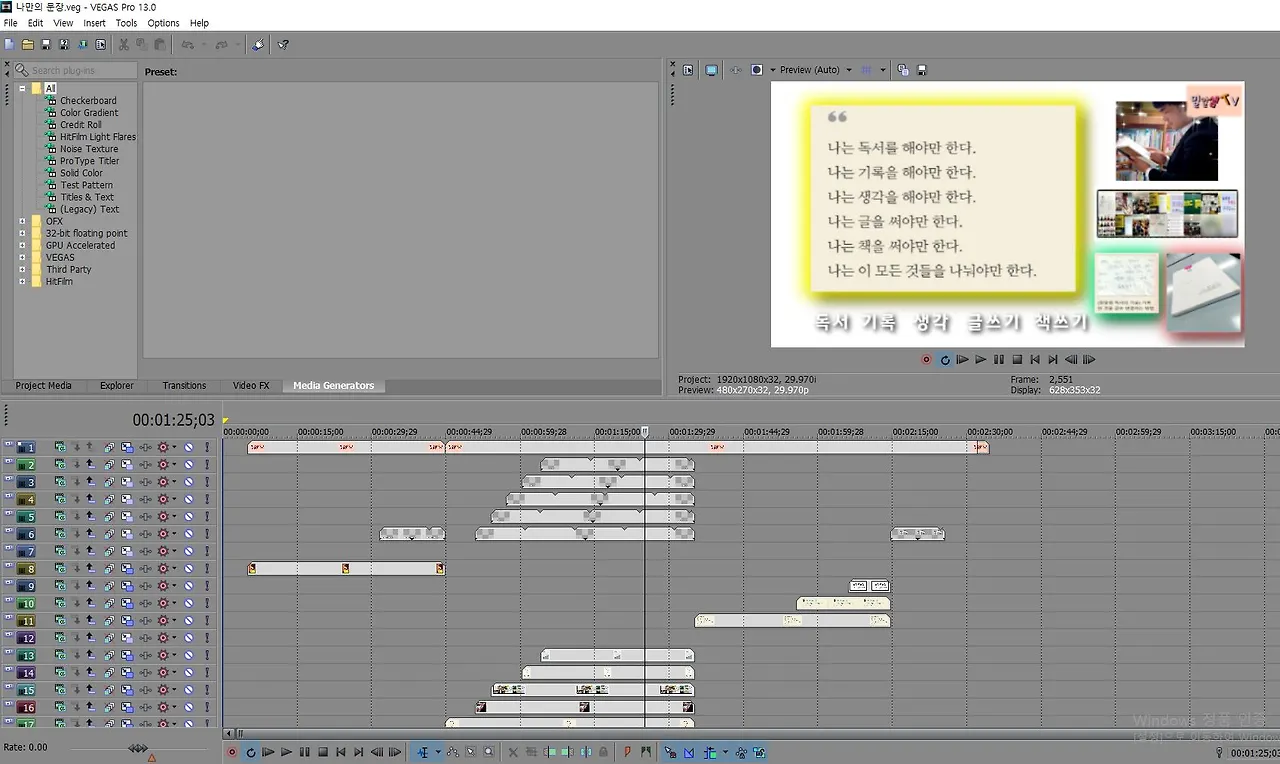This screenshot has height=764, width=1280.
Task: Toggle Split Screen View in the preview
Action: pos(757,70)
